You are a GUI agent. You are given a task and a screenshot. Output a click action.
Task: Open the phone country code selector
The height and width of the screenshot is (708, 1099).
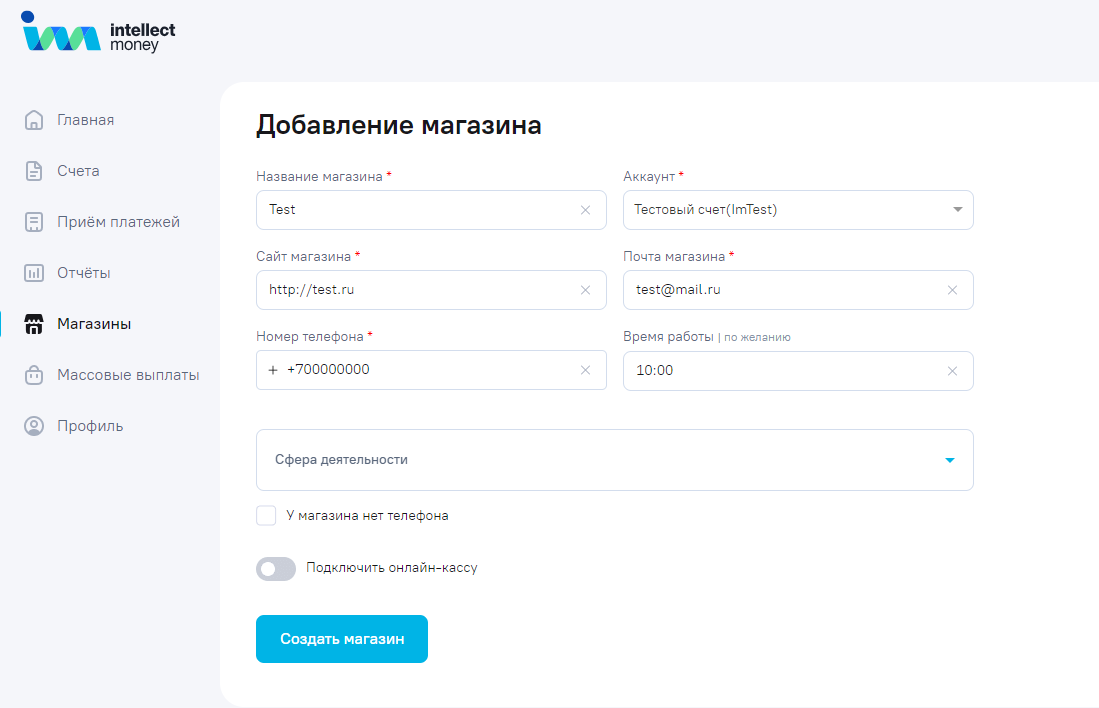(273, 370)
